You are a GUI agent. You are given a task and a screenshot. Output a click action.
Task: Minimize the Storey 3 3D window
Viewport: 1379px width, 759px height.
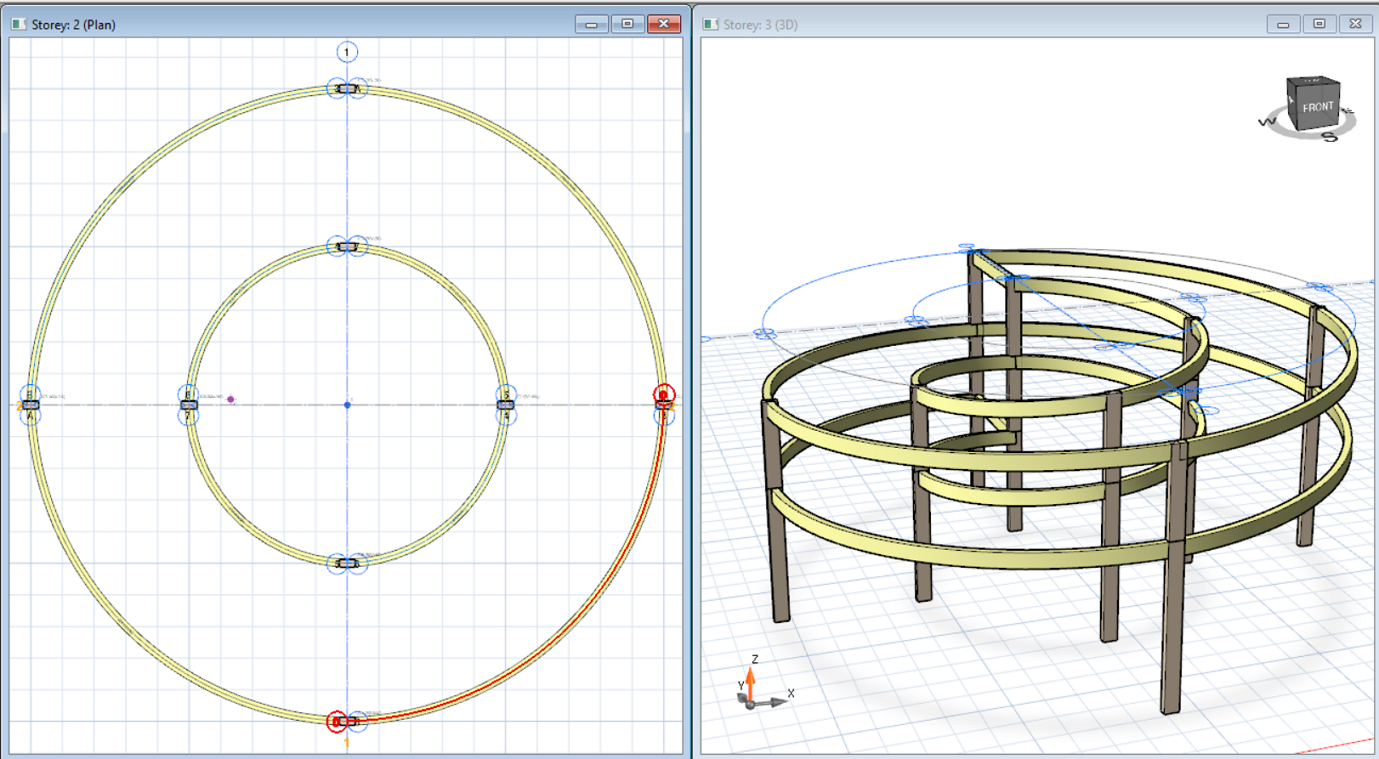click(x=1283, y=24)
